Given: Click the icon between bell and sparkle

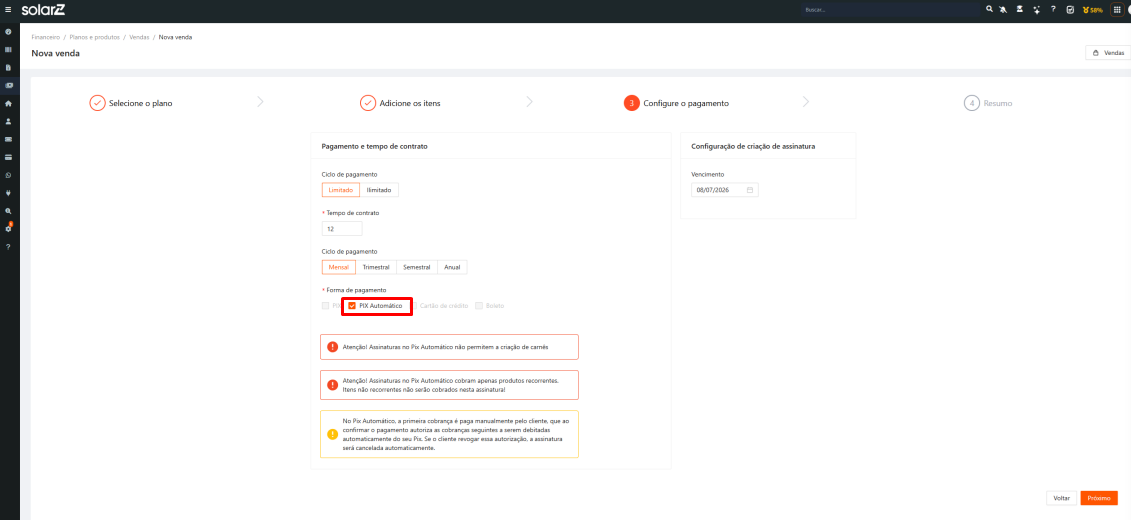Looking at the screenshot, I should (x=1020, y=9).
